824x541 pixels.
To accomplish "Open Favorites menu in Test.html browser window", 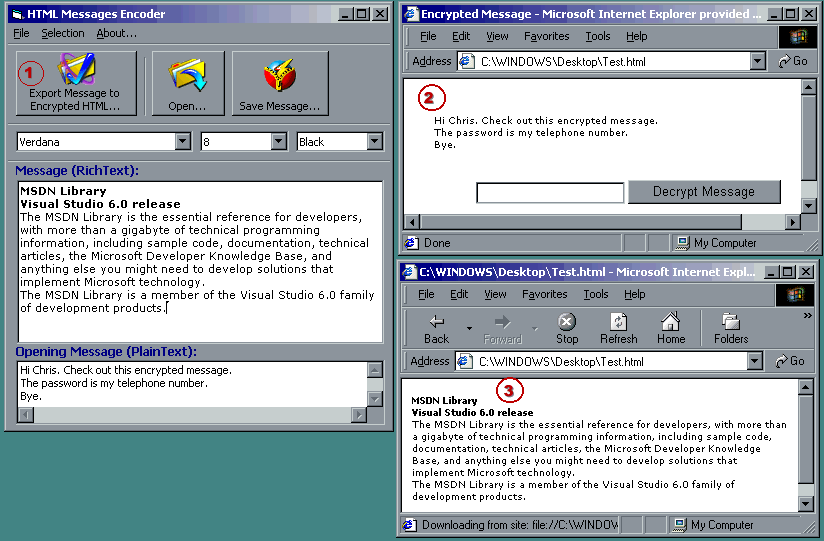I will (x=544, y=294).
